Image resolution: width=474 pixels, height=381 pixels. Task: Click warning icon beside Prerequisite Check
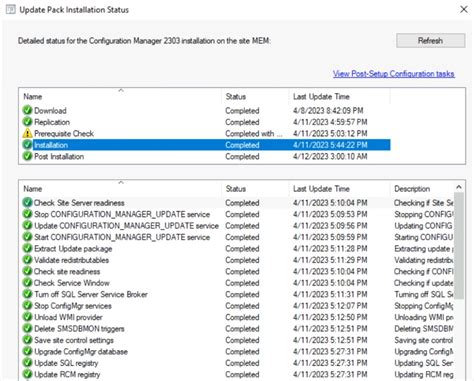[27, 133]
